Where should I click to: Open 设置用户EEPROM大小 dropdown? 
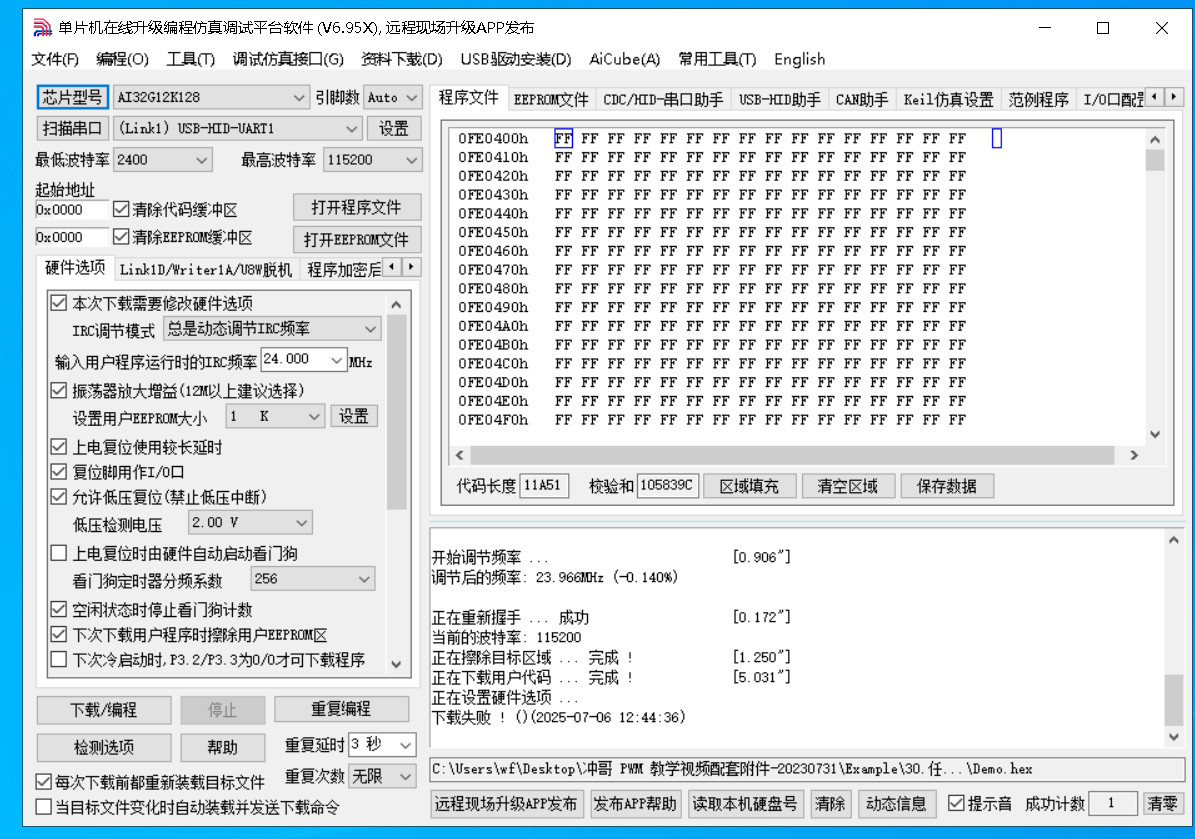[x=274, y=416]
